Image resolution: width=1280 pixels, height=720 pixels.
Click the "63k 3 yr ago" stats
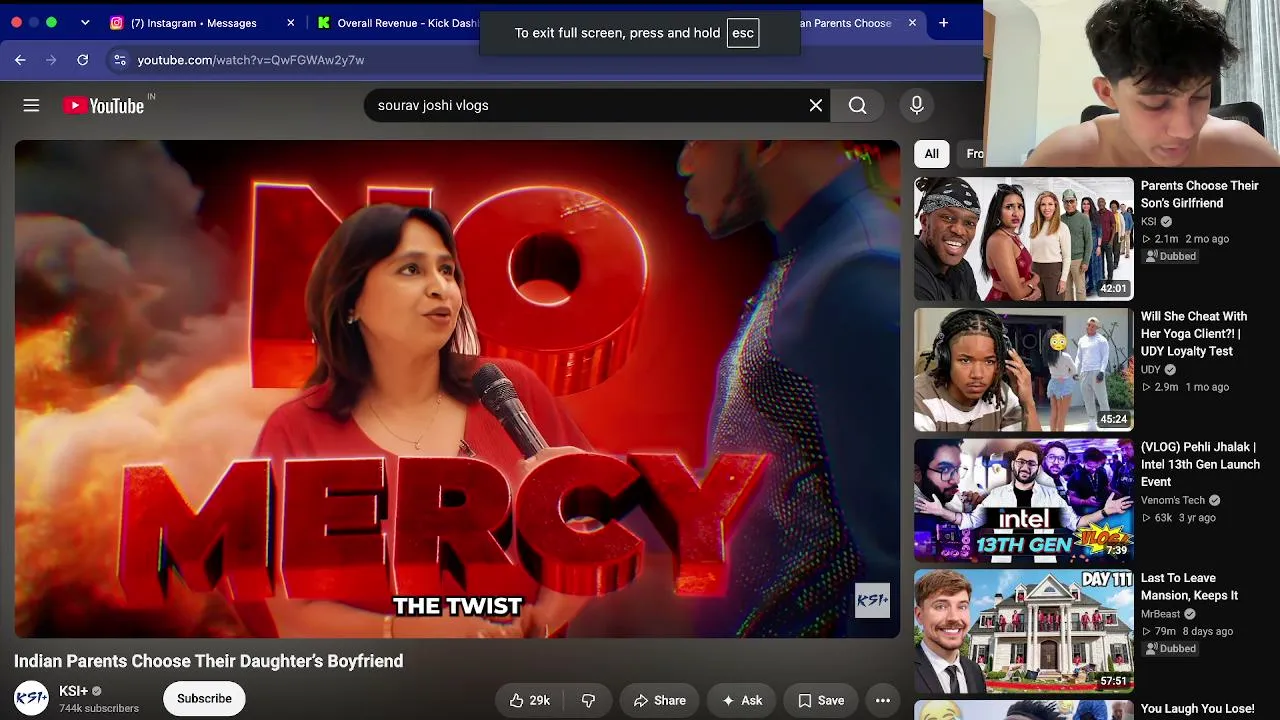1178,518
